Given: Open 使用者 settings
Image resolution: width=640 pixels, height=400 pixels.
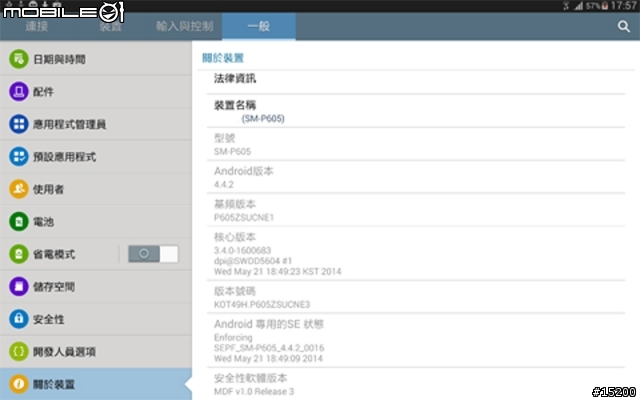Looking at the screenshot, I should [x=96, y=189].
